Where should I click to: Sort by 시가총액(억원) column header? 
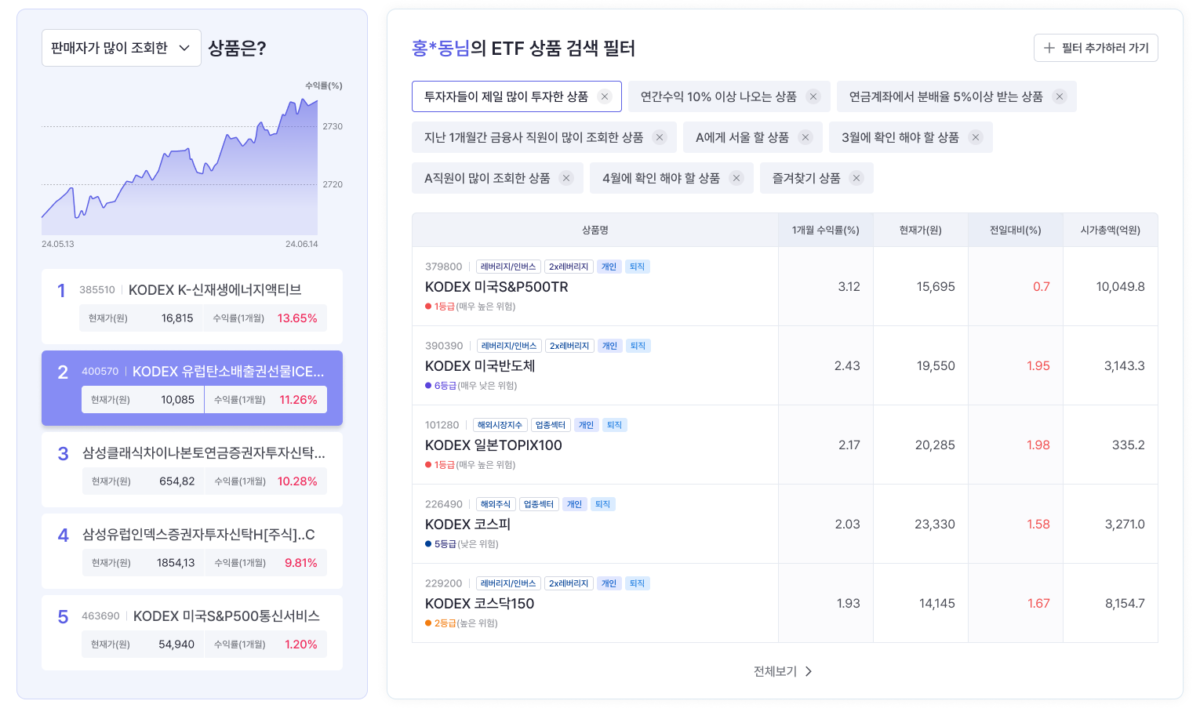(x=1110, y=230)
